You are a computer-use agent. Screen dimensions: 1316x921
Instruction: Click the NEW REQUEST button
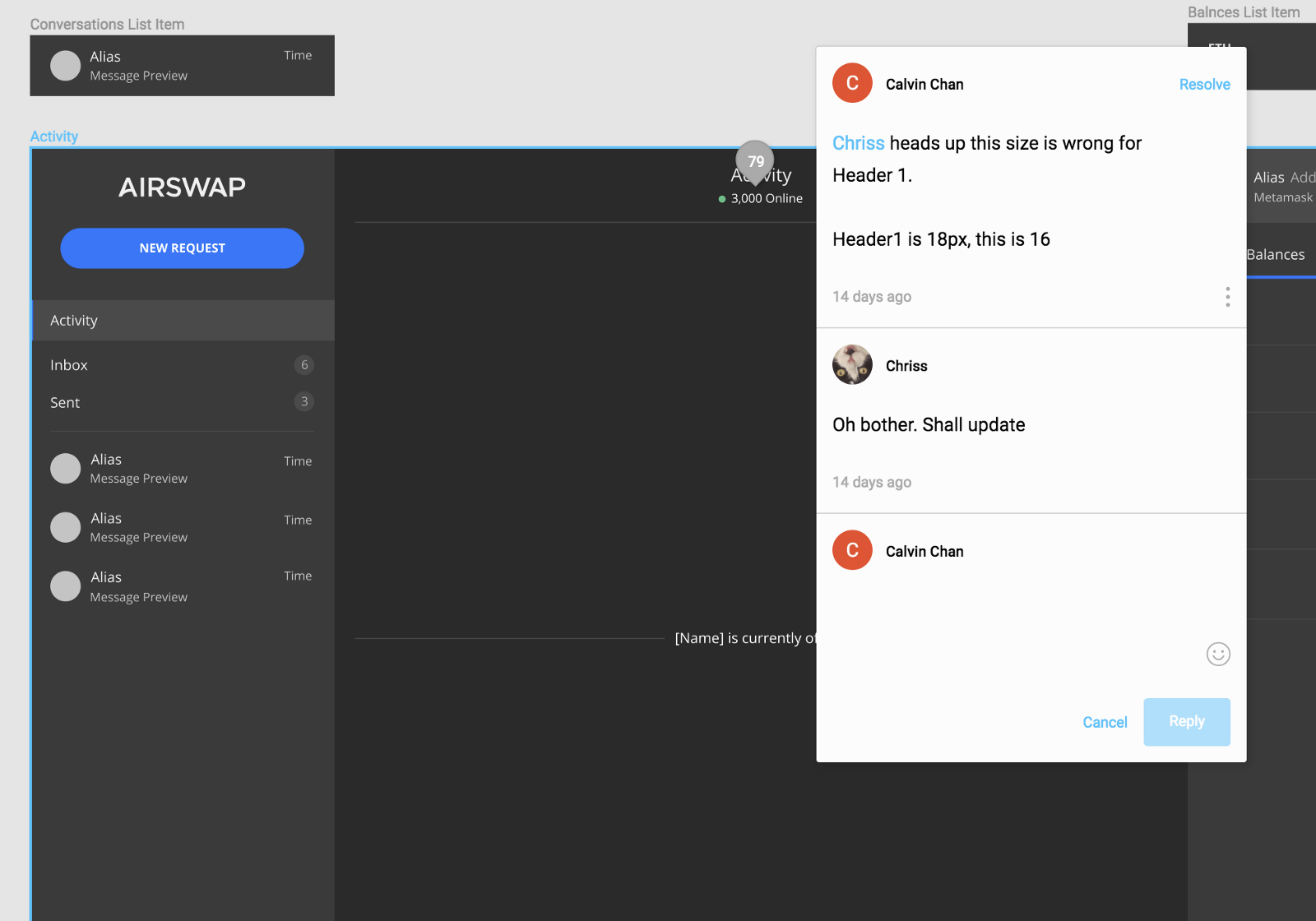(x=182, y=248)
